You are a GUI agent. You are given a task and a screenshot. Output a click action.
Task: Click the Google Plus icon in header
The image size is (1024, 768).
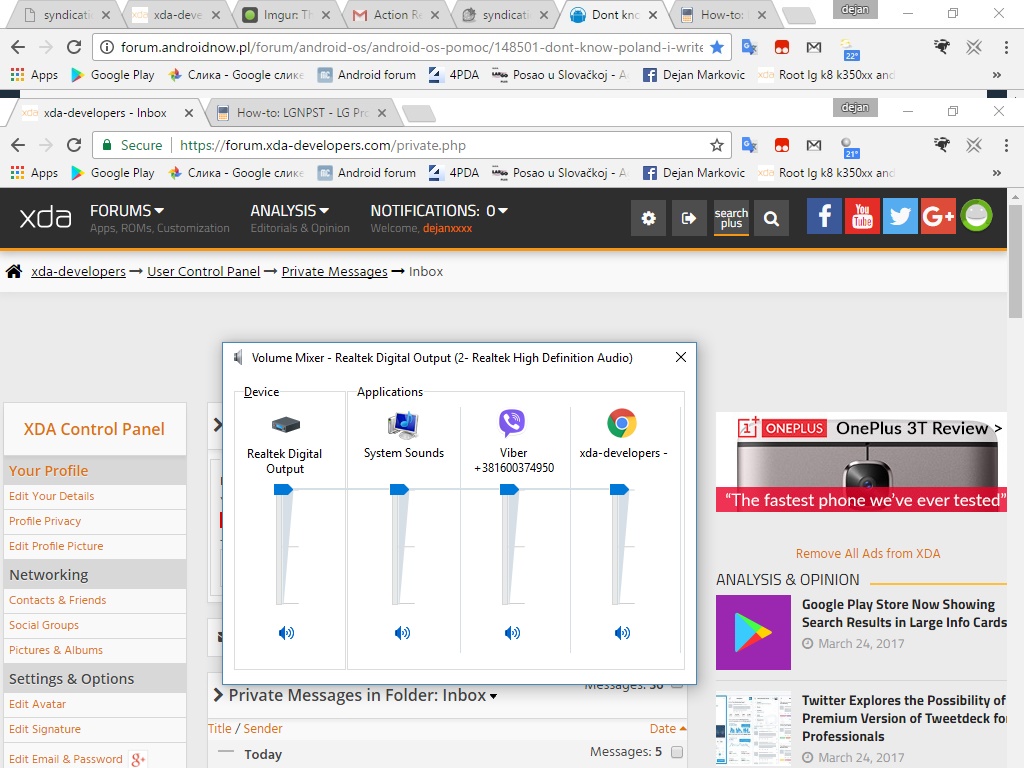click(x=938, y=217)
